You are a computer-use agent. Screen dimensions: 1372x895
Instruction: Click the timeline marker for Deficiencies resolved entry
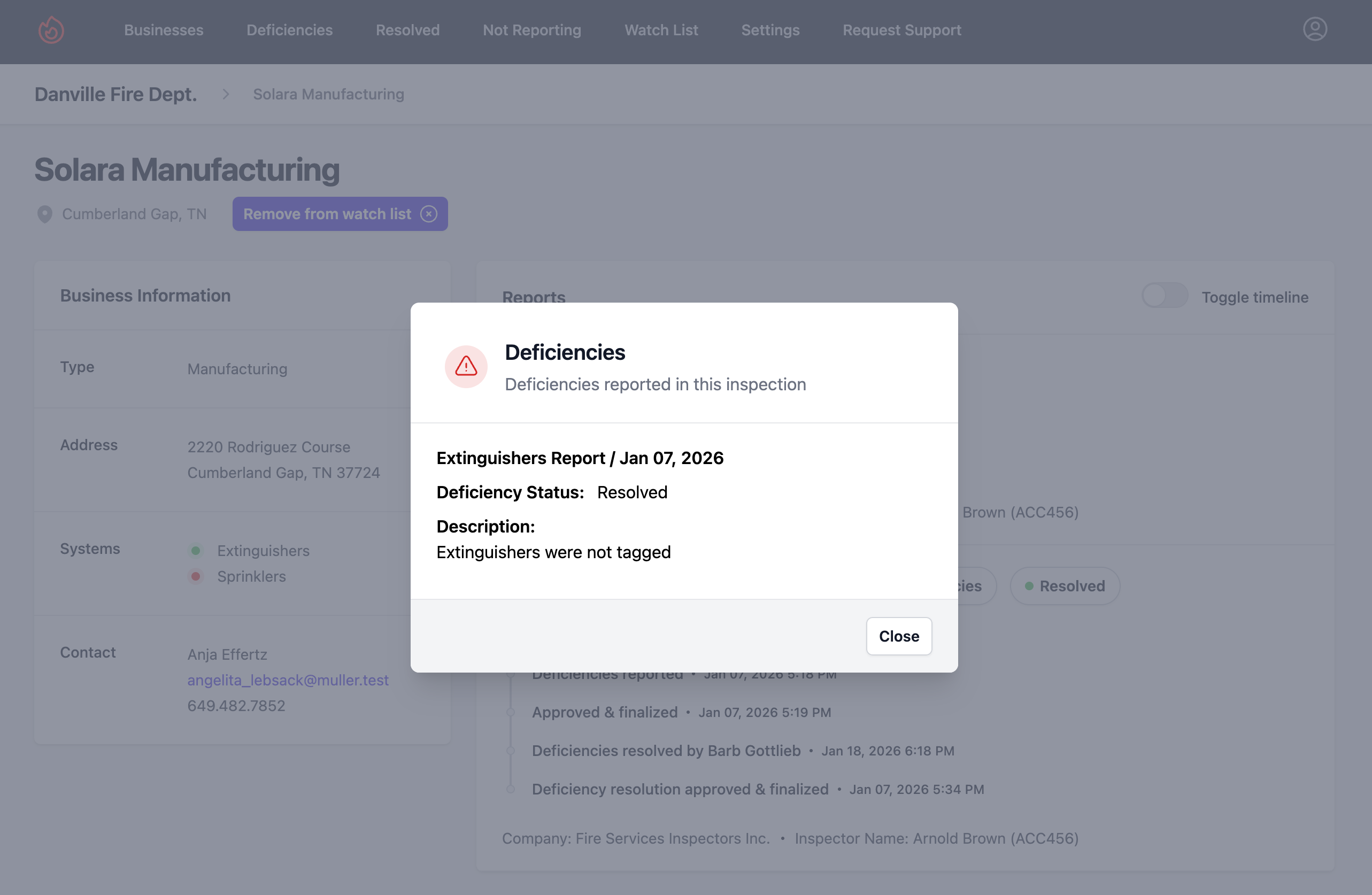click(x=511, y=750)
